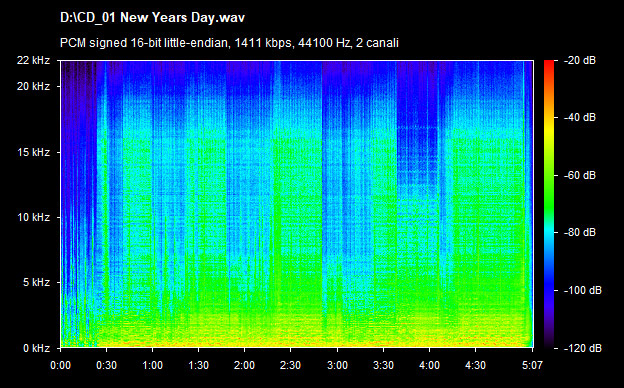624x388 pixels.
Task: Click the '-80 dB' scale label
Action: 580,232
